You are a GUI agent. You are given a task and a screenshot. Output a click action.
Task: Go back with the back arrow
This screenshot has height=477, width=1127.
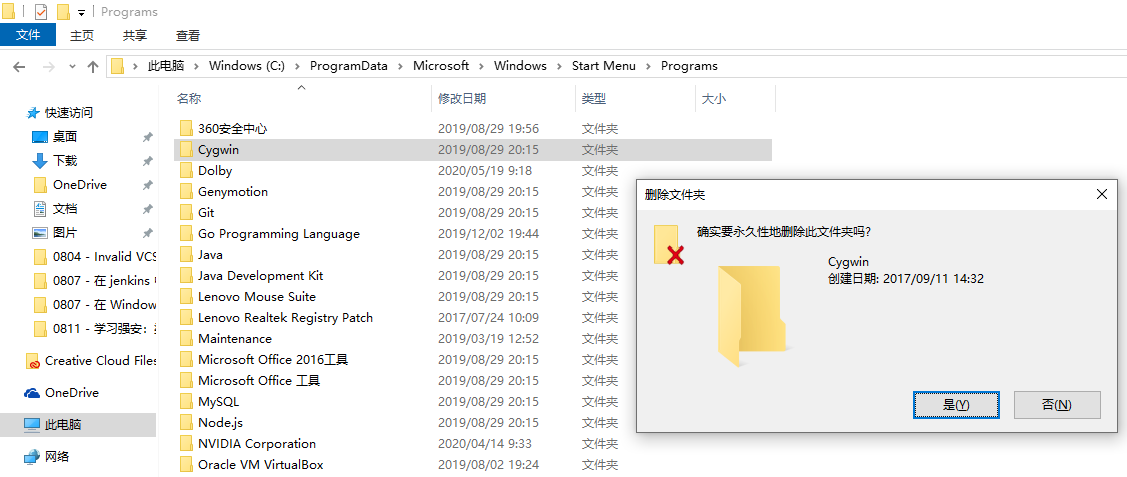(19, 66)
